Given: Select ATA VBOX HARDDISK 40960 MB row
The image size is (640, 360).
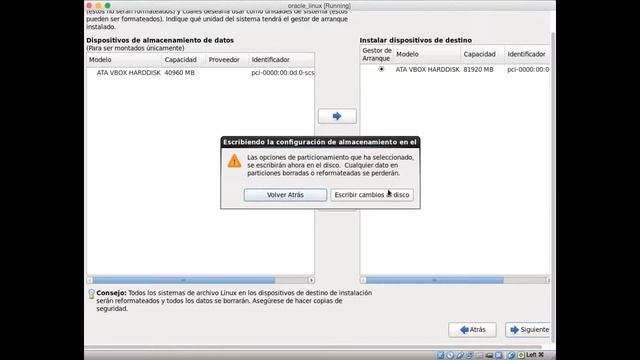Looking at the screenshot, I should (200, 73).
